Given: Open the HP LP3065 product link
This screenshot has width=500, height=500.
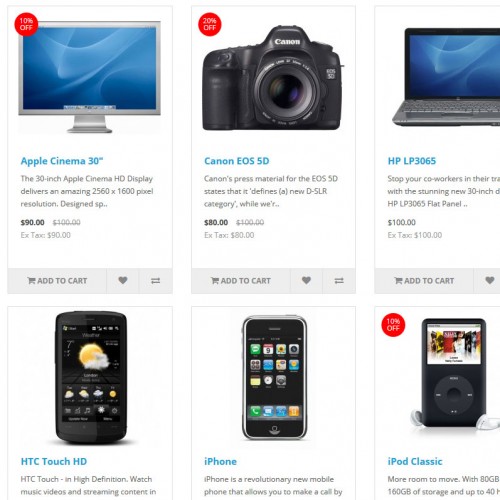Looking at the screenshot, I should coord(412,161).
